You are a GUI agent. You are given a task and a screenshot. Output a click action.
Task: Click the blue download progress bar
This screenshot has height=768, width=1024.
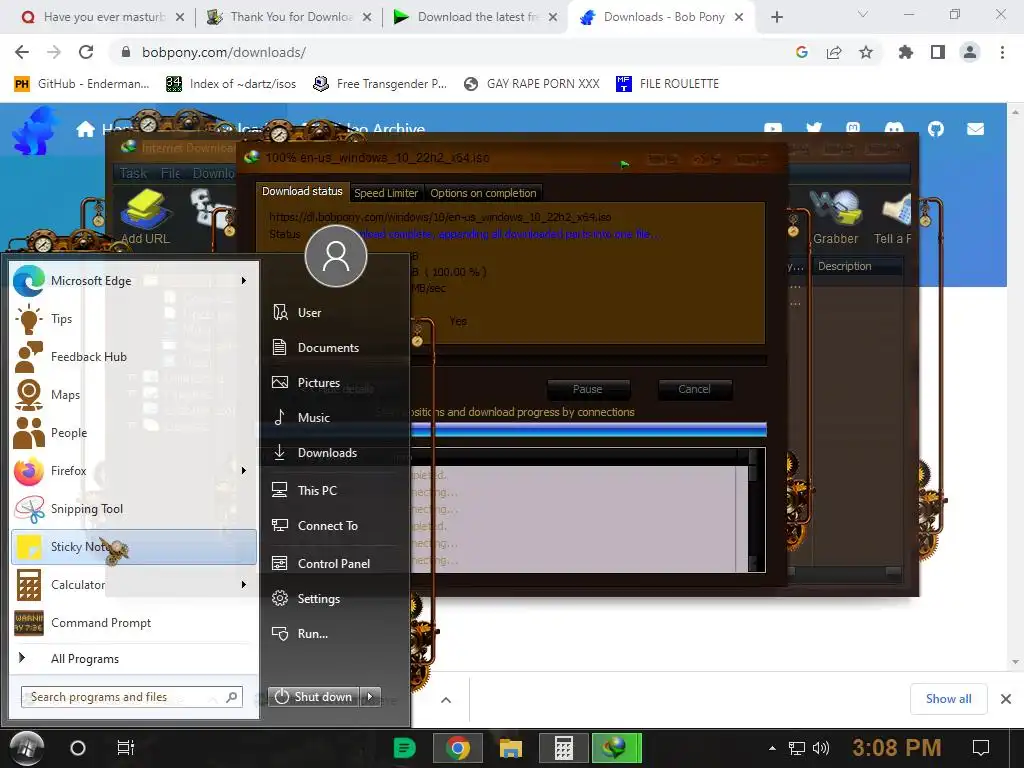[x=588, y=429]
